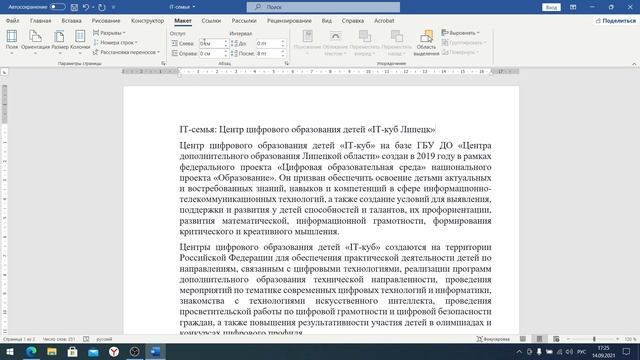Click the page count indicator in status bar
This screenshot has height=360, width=640.
tap(19, 339)
